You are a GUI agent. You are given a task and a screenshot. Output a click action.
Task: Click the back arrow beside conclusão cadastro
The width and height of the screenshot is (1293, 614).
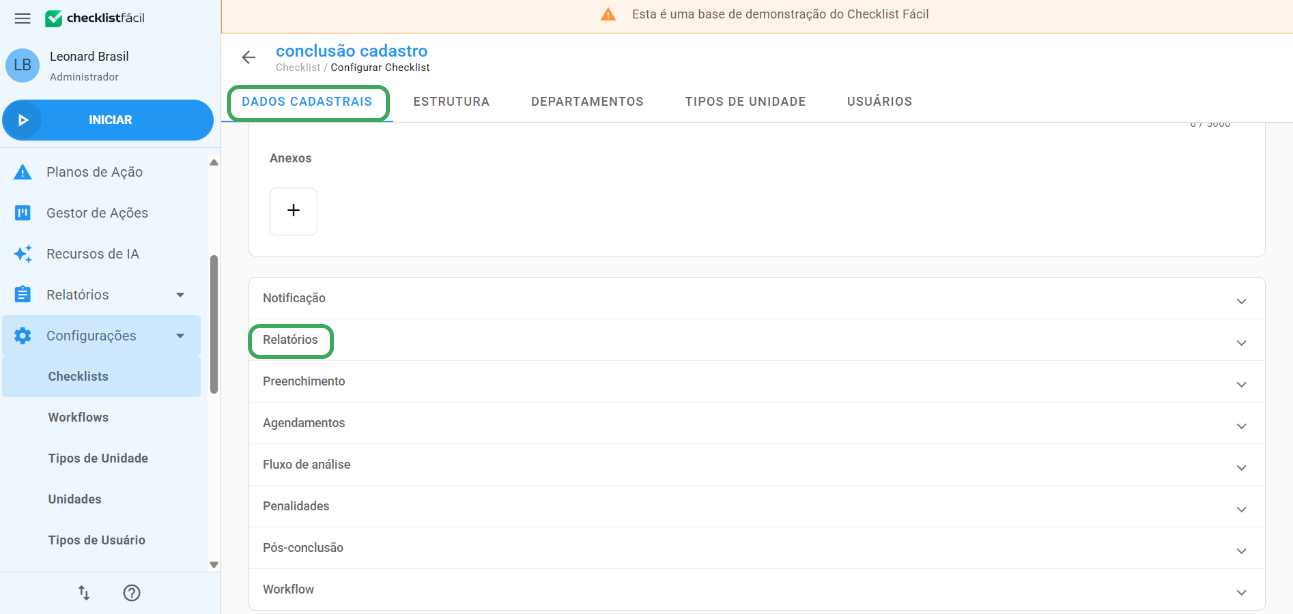(249, 57)
